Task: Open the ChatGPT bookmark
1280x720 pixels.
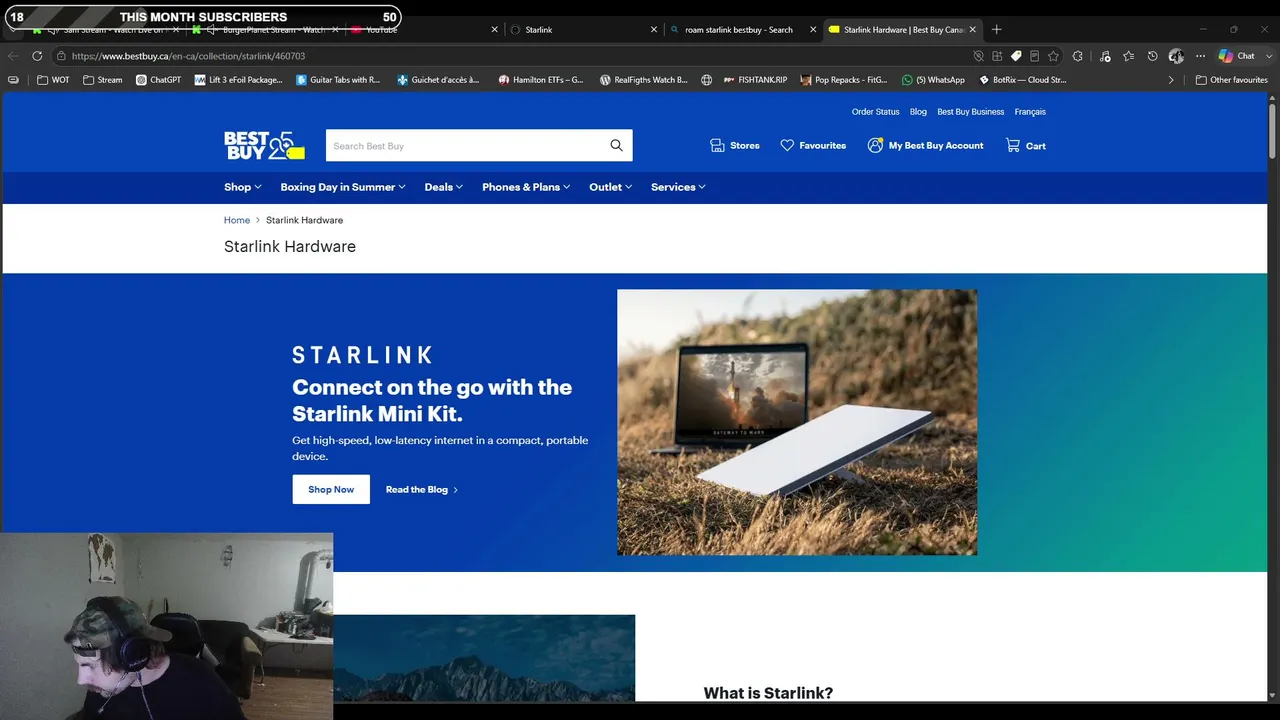Action: 158,80
